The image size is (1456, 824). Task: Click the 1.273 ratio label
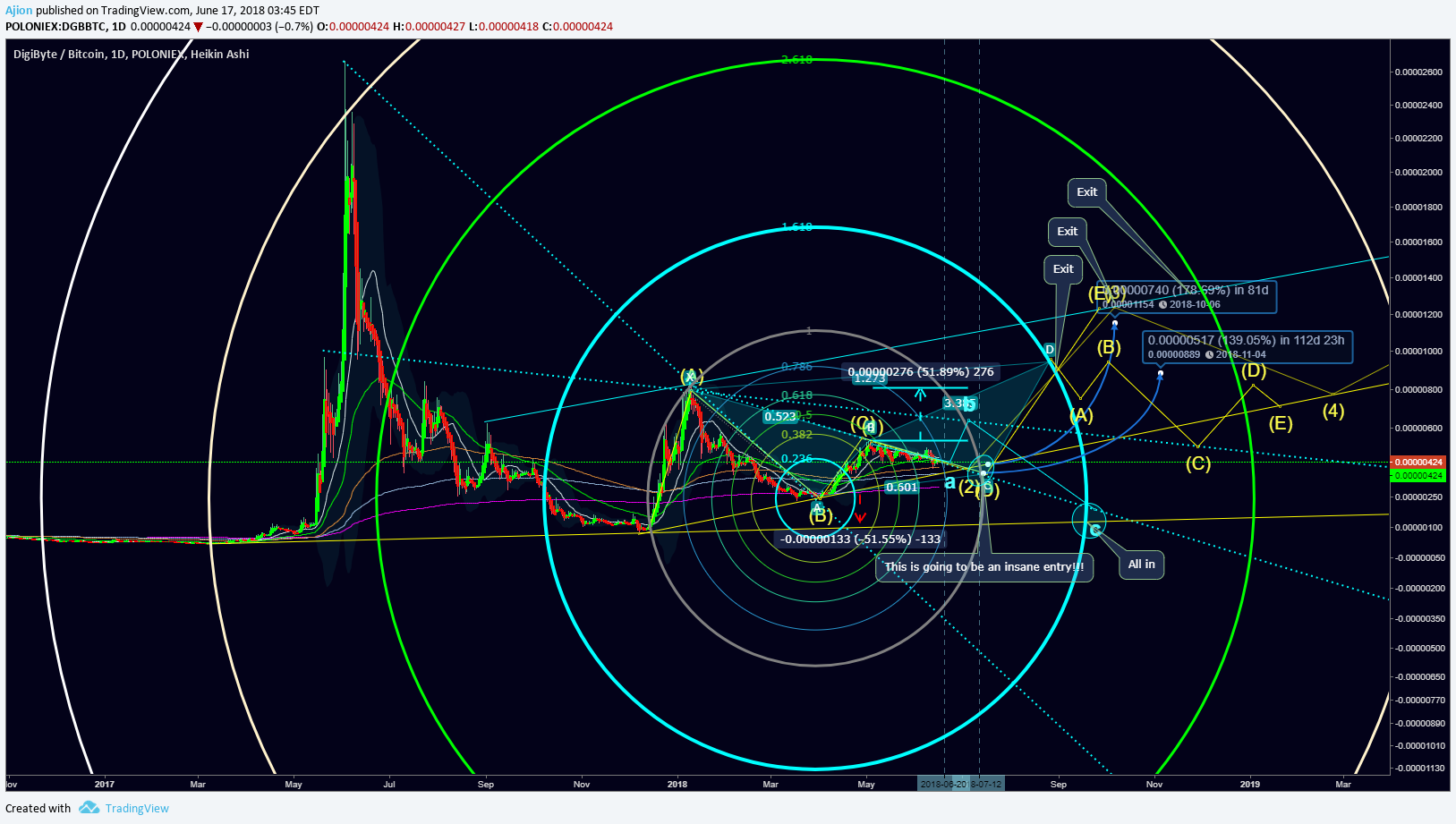[x=869, y=378]
